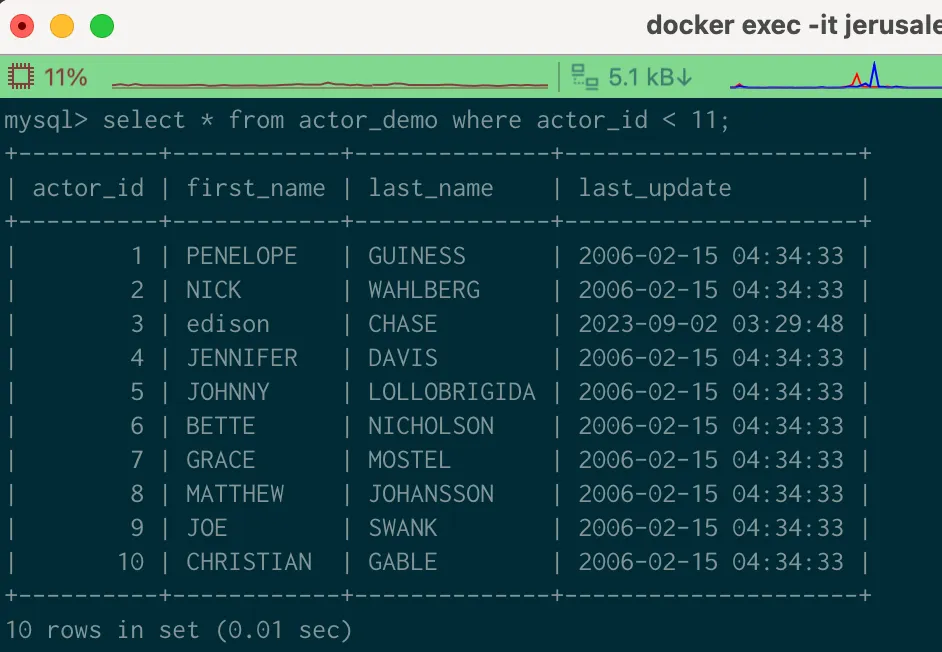Click the LOLLOBRIGIDA last name cell
This screenshot has height=652, width=942.
pyautogui.click(x=451, y=392)
